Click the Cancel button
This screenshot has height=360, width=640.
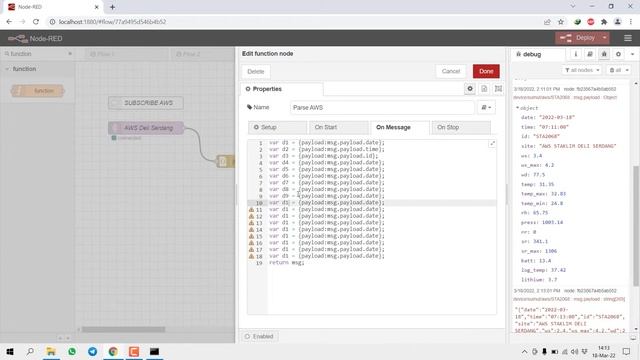point(451,71)
